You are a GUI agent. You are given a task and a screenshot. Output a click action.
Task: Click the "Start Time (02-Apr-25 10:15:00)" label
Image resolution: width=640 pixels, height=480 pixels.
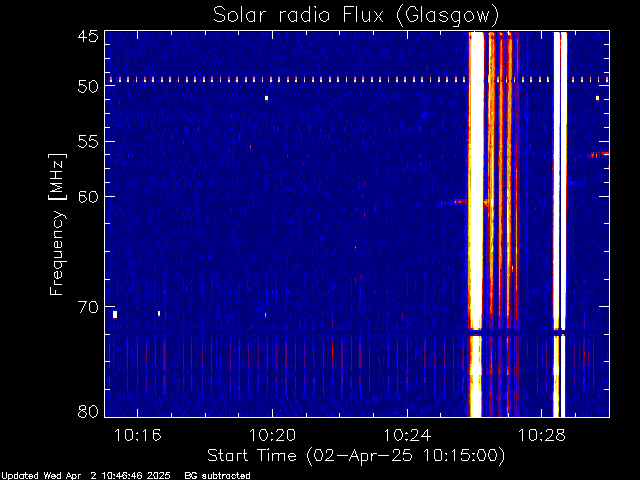(x=356, y=456)
